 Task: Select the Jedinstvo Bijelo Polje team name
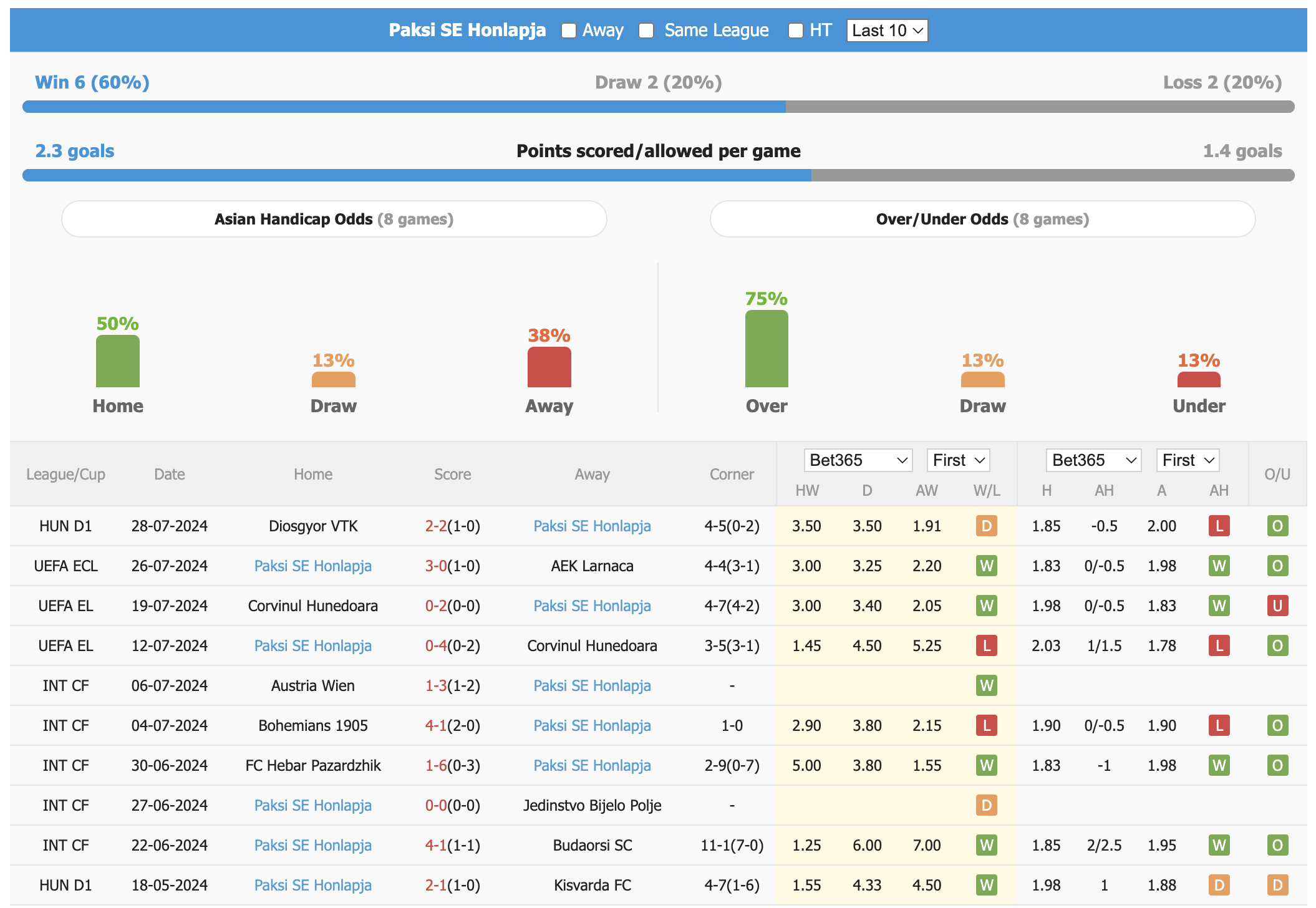(x=592, y=805)
